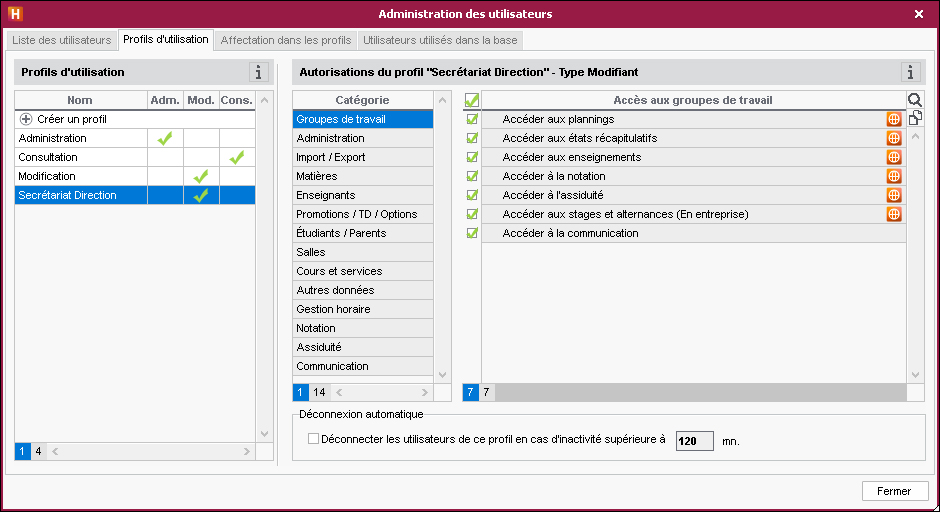
Task: Open Utilisateurs utilisés dans la base tab
Action: pos(440,40)
